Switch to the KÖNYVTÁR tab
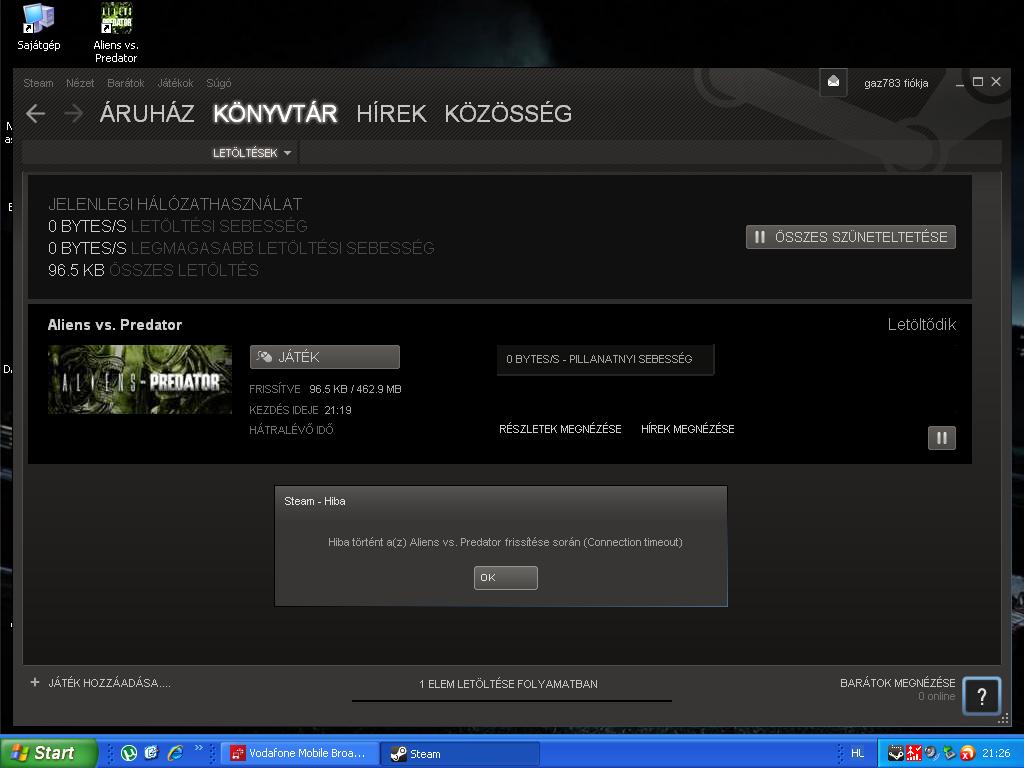The image size is (1024, 768). [x=275, y=114]
